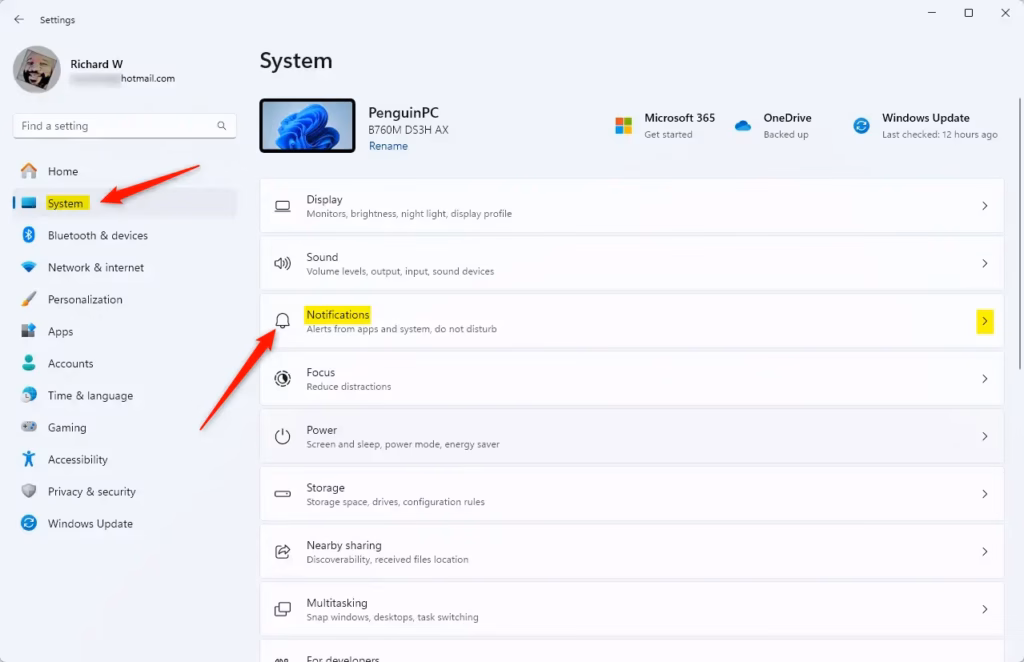Viewport: 1024px width, 662px height.
Task: Open Network & internet section
Action: tap(96, 267)
